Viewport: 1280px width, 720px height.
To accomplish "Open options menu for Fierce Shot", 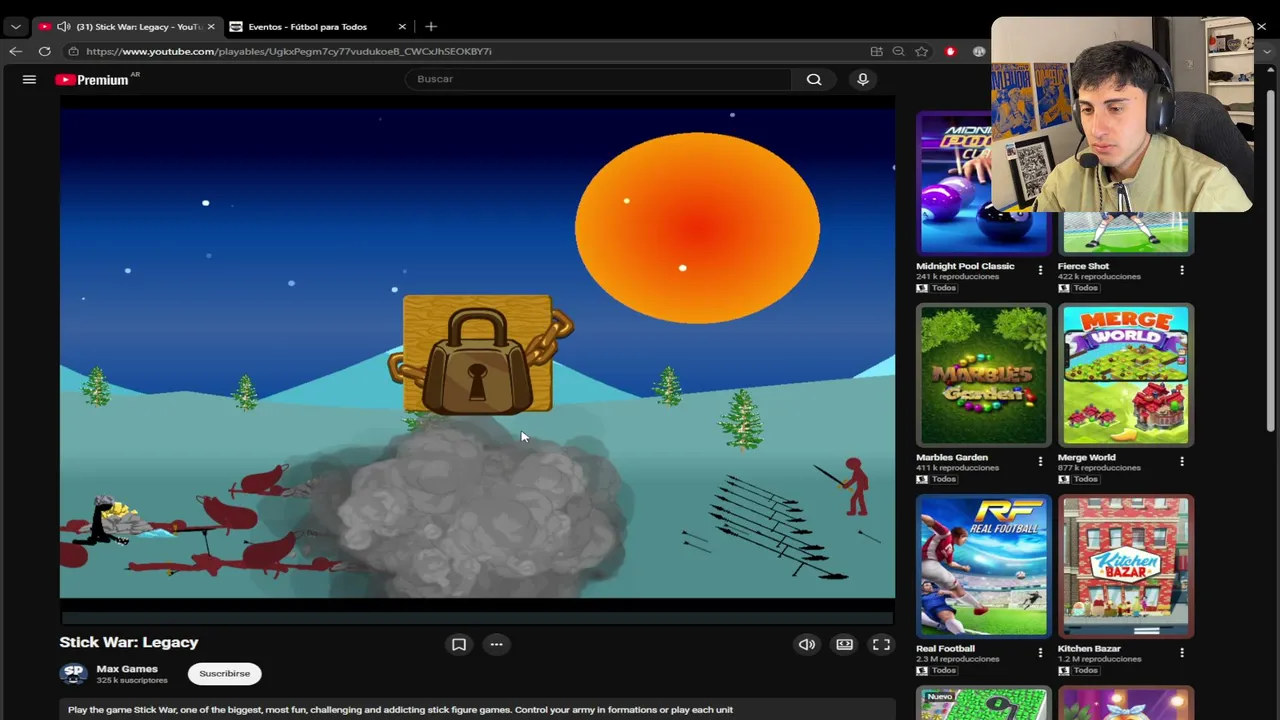I will point(1182,271).
